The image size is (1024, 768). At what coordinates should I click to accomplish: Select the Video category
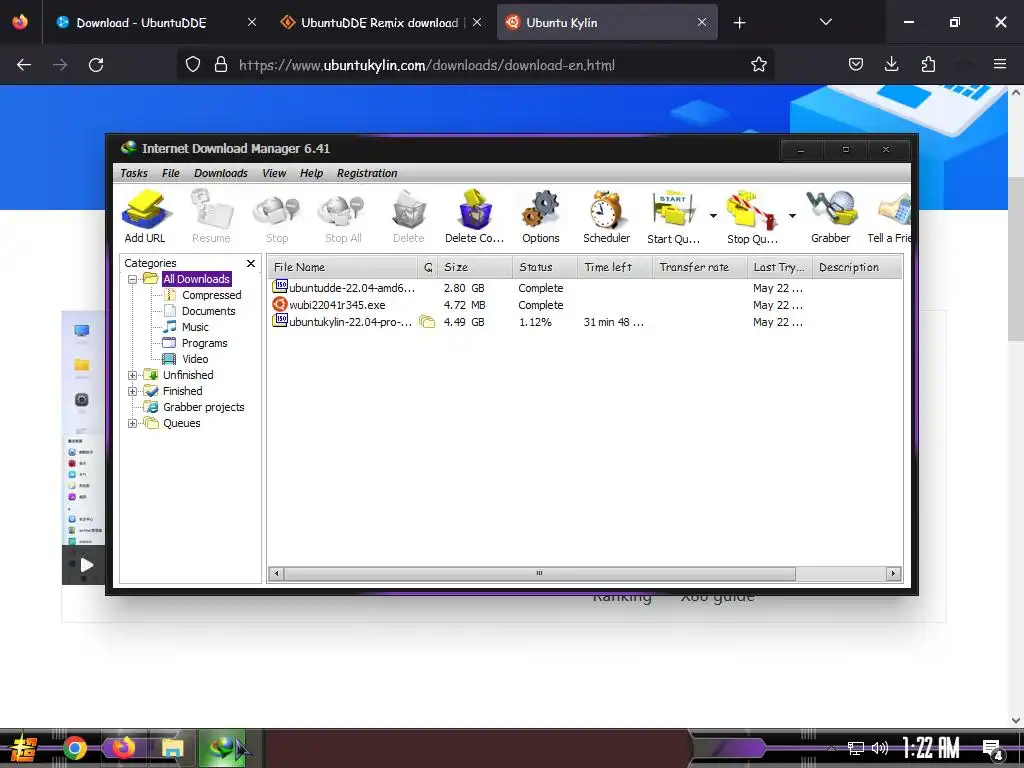click(195, 359)
